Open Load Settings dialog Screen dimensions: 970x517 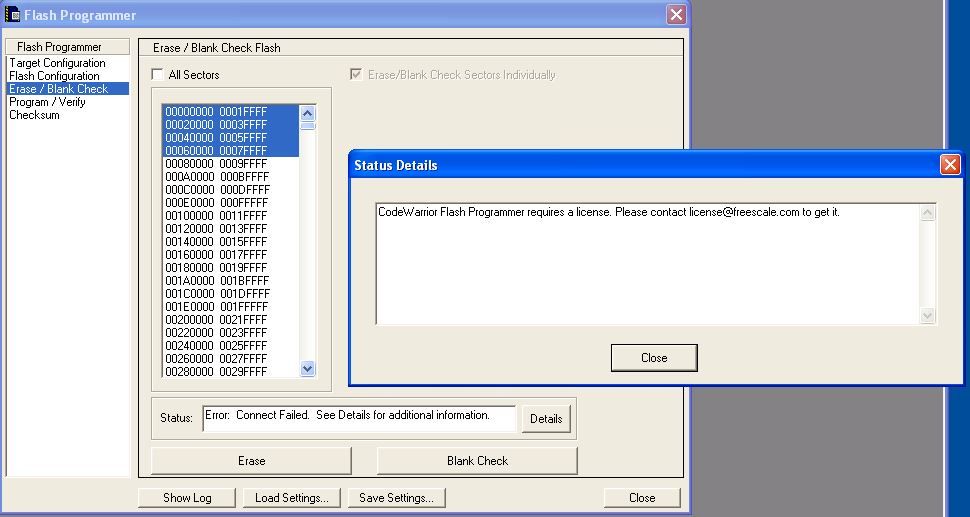tap(291, 498)
